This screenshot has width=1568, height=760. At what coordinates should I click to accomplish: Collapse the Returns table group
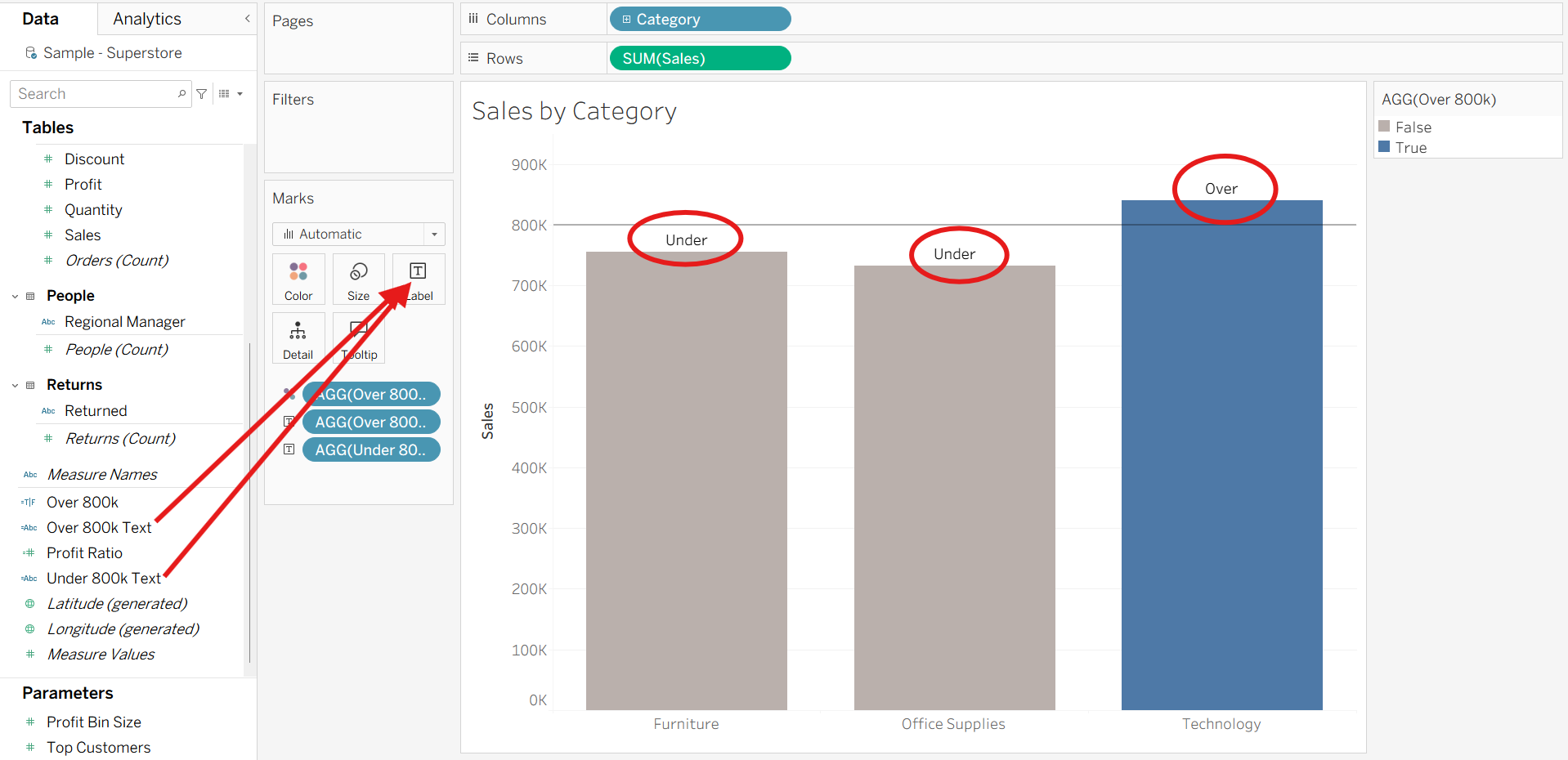(x=15, y=385)
